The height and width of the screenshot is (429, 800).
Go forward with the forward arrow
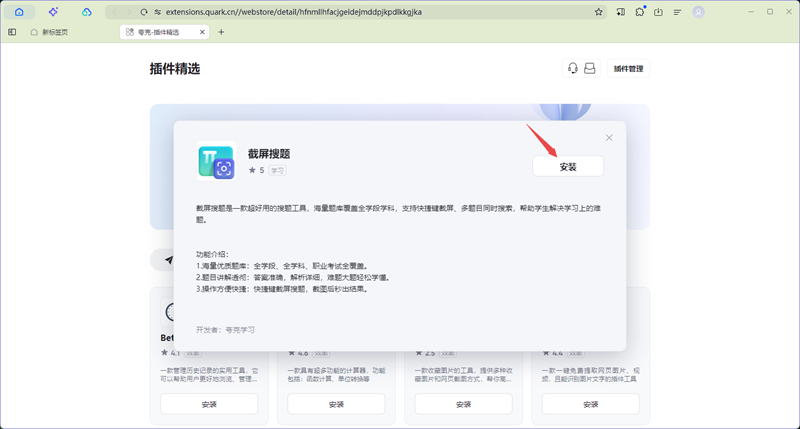pos(129,12)
